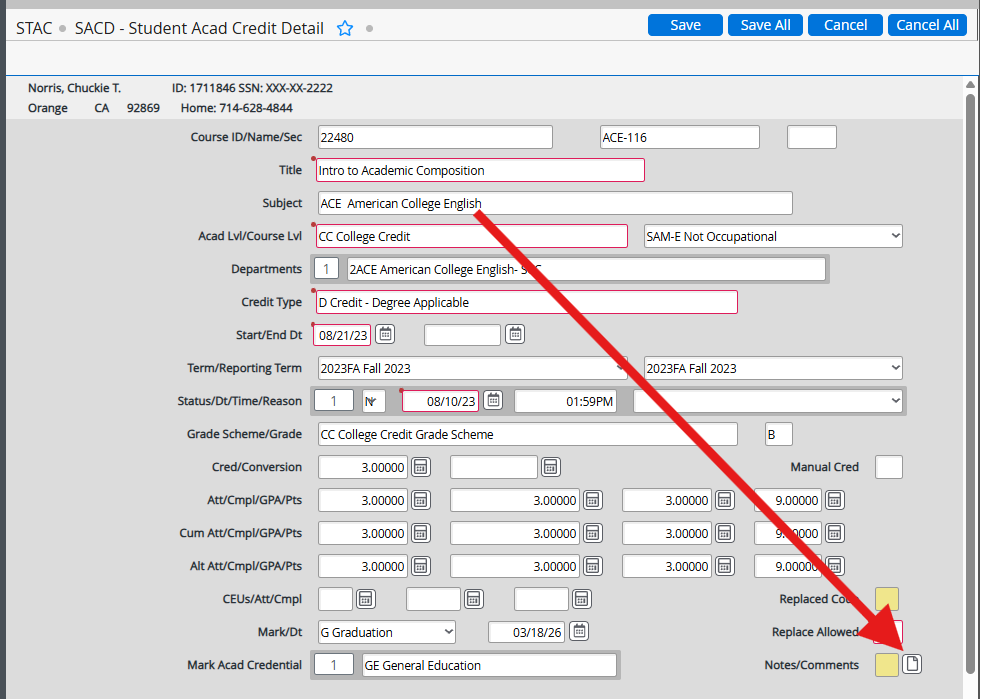Click the Title field Intro to Academic Composition
This screenshot has width=986, height=699.
(x=480, y=170)
